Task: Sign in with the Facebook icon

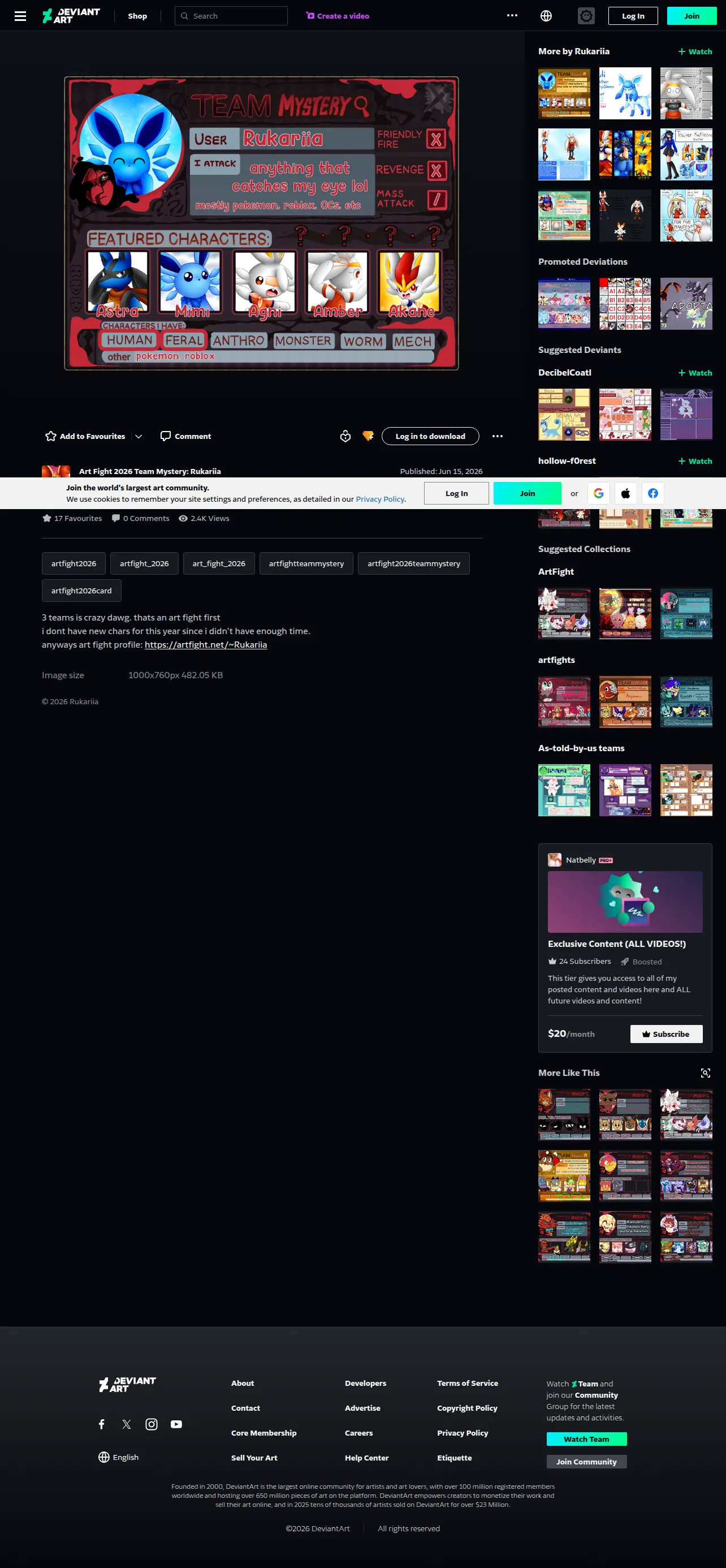Action: pyautogui.click(x=652, y=493)
